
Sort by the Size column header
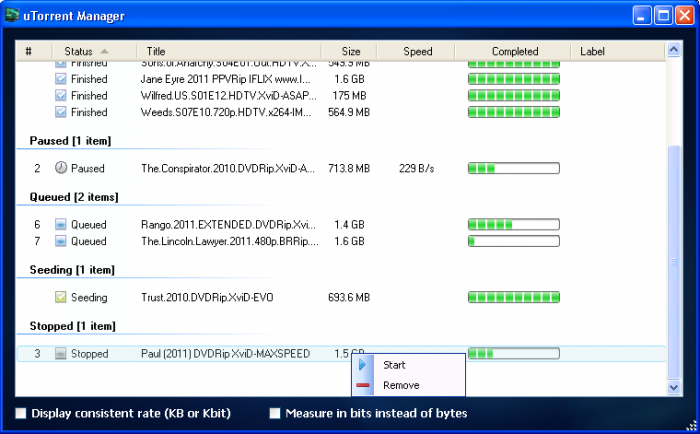pos(349,51)
